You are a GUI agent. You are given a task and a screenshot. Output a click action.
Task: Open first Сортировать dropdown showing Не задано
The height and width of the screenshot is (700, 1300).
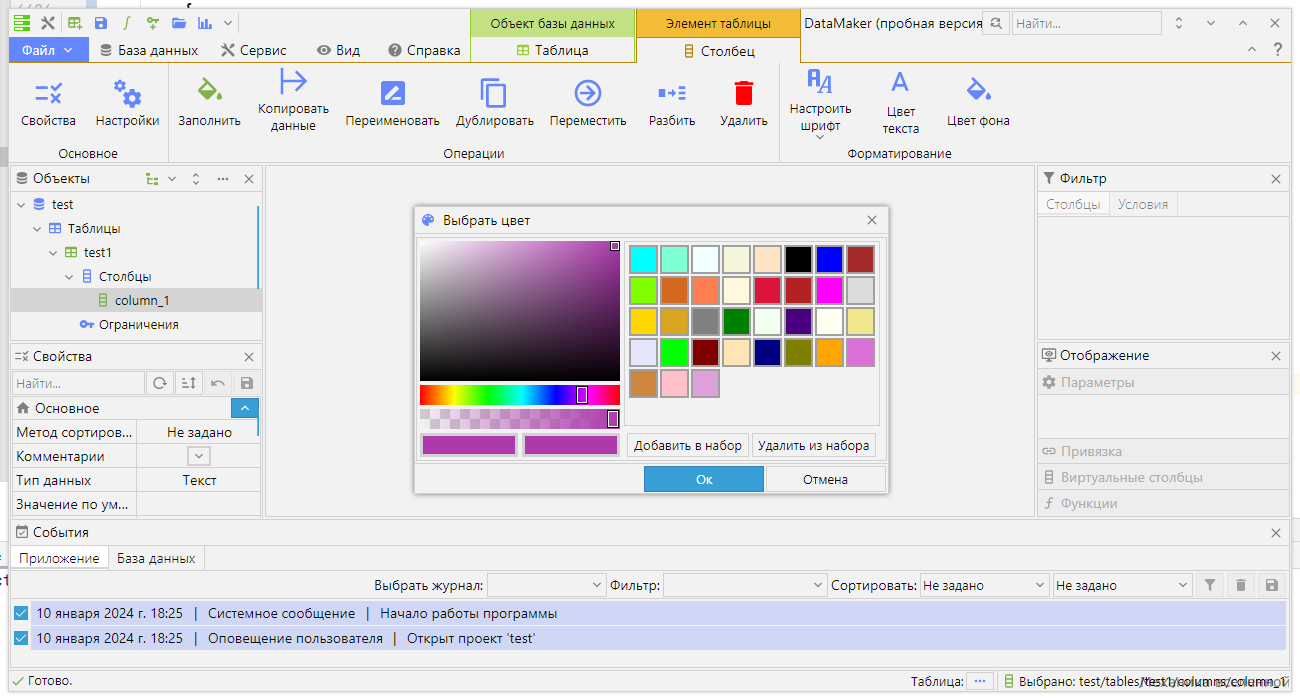984,585
